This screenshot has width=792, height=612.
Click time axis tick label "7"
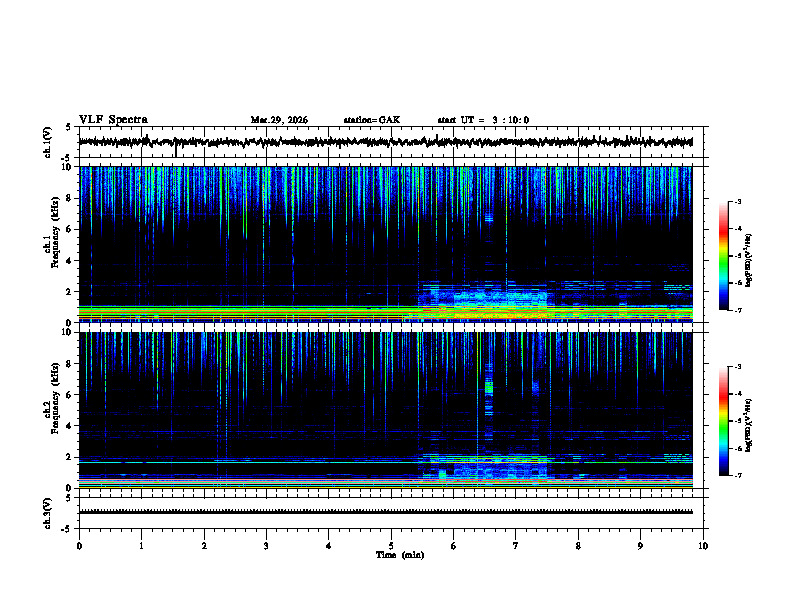[x=516, y=546]
